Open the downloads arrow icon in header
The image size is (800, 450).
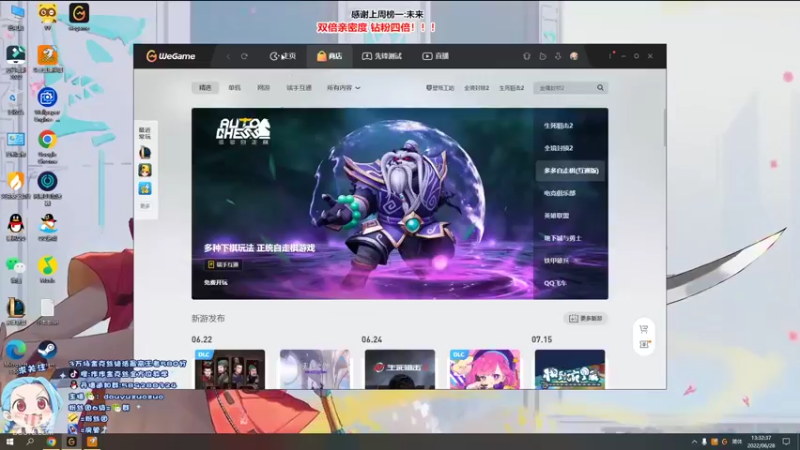[x=558, y=56]
